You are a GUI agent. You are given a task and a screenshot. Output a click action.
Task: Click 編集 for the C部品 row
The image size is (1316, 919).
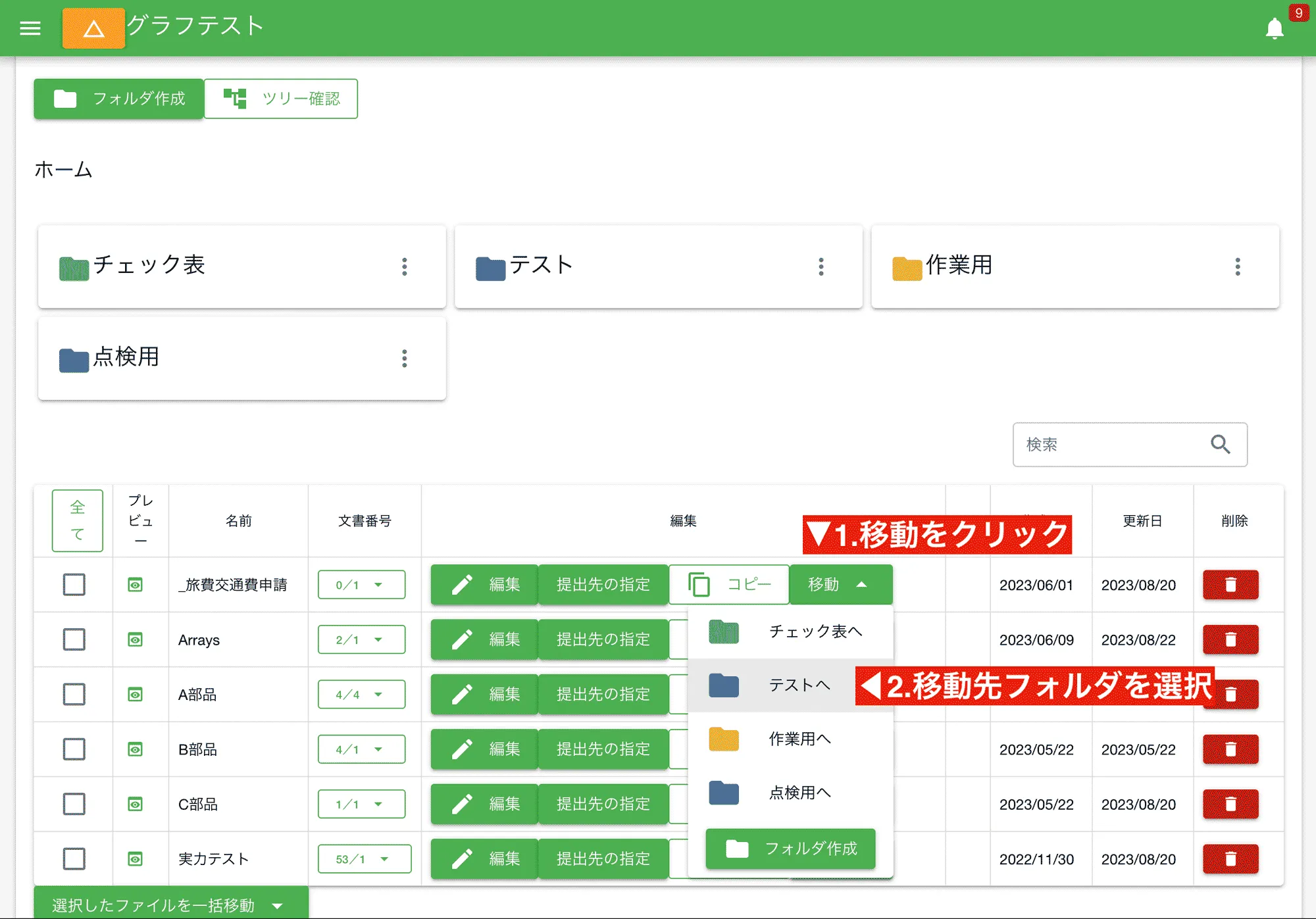tap(484, 804)
